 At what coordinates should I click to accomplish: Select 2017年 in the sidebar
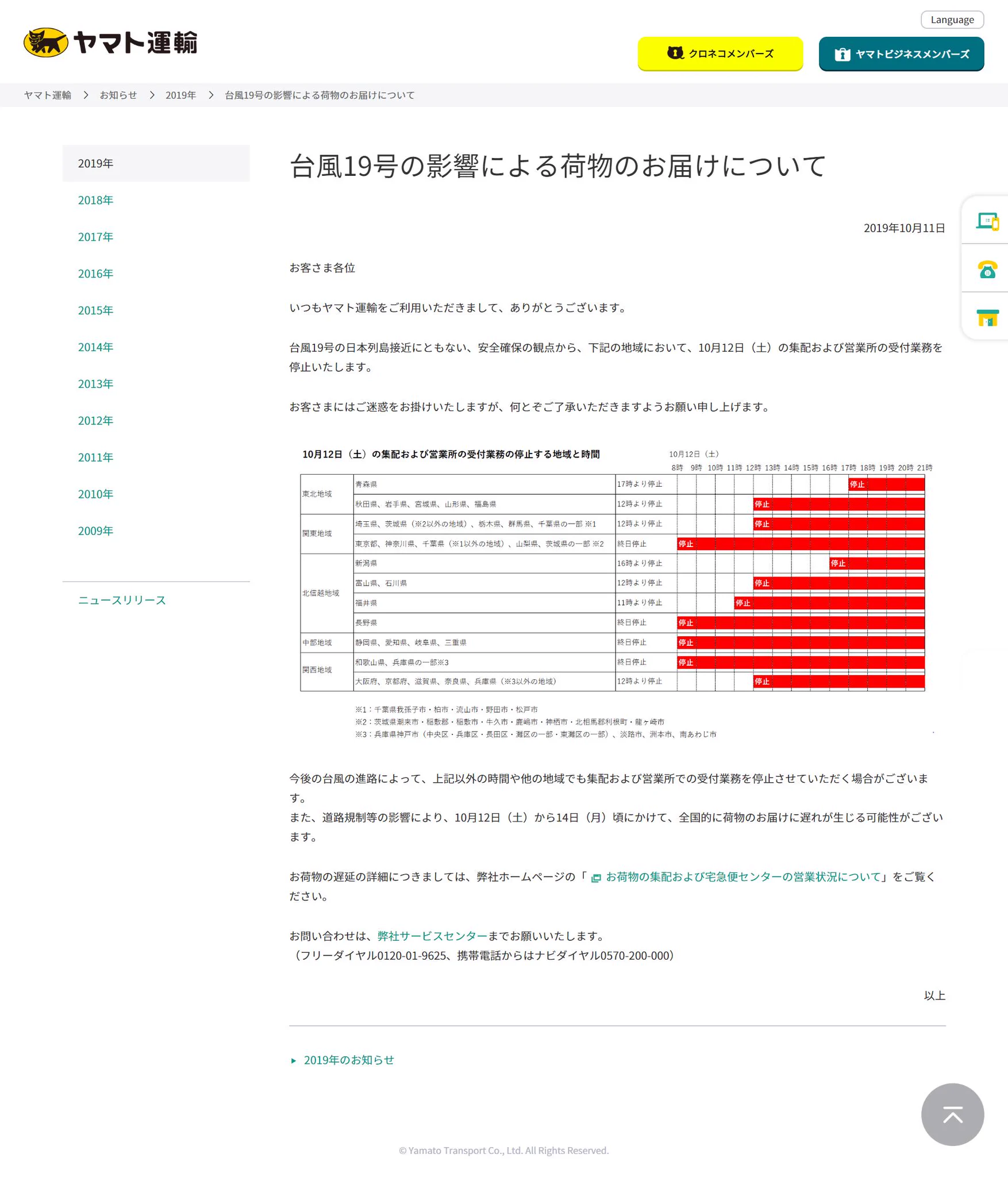(95, 237)
